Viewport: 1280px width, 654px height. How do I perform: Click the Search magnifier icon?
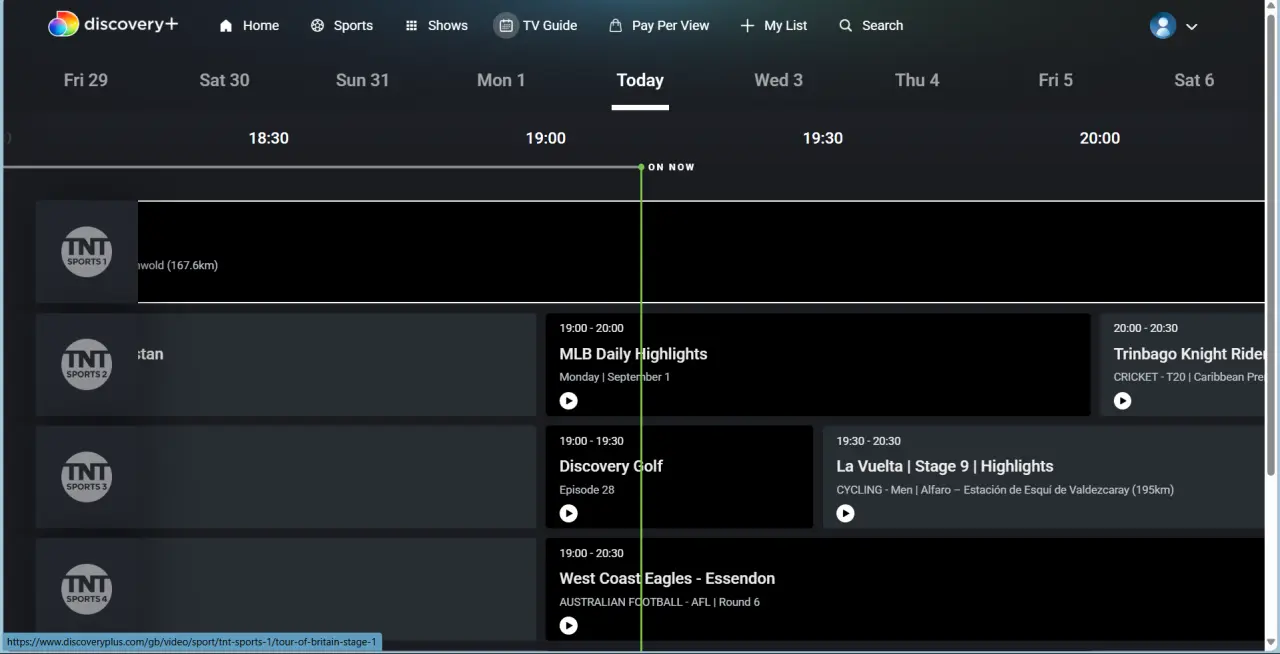(x=846, y=26)
